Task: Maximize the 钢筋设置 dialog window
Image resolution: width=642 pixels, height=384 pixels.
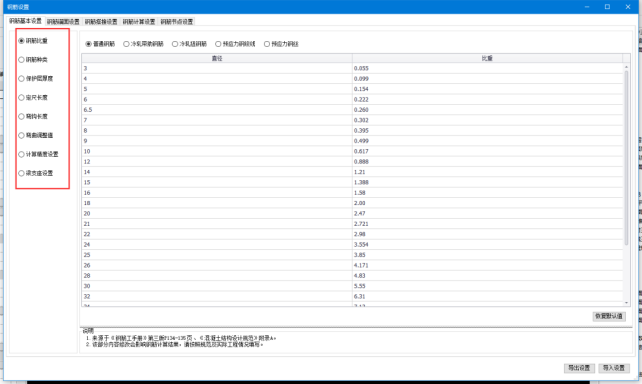Action: point(607,7)
